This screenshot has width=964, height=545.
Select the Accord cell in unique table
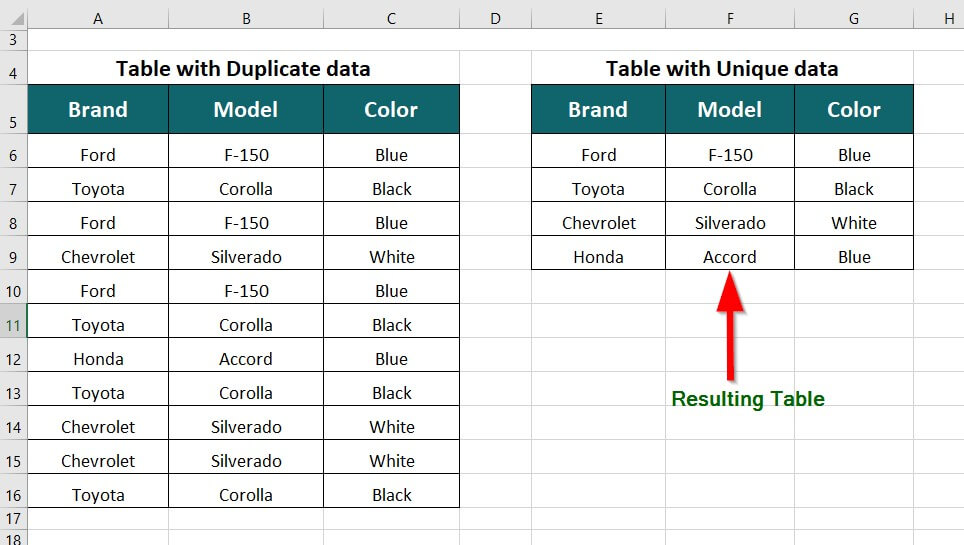(730, 257)
